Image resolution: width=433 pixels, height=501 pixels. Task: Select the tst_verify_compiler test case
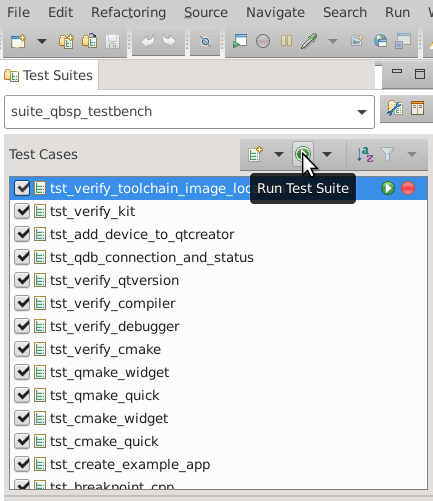(218, 303)
